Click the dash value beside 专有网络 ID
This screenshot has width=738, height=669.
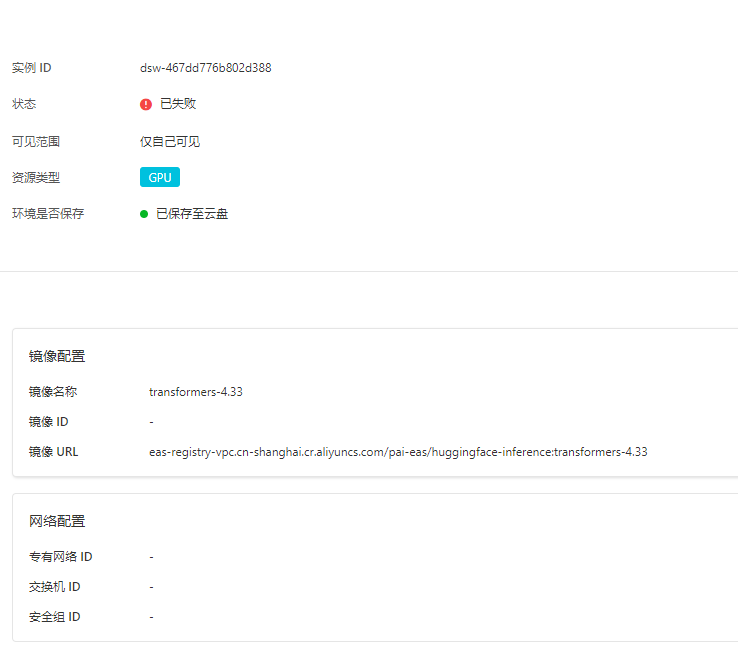tap(152, 557)
